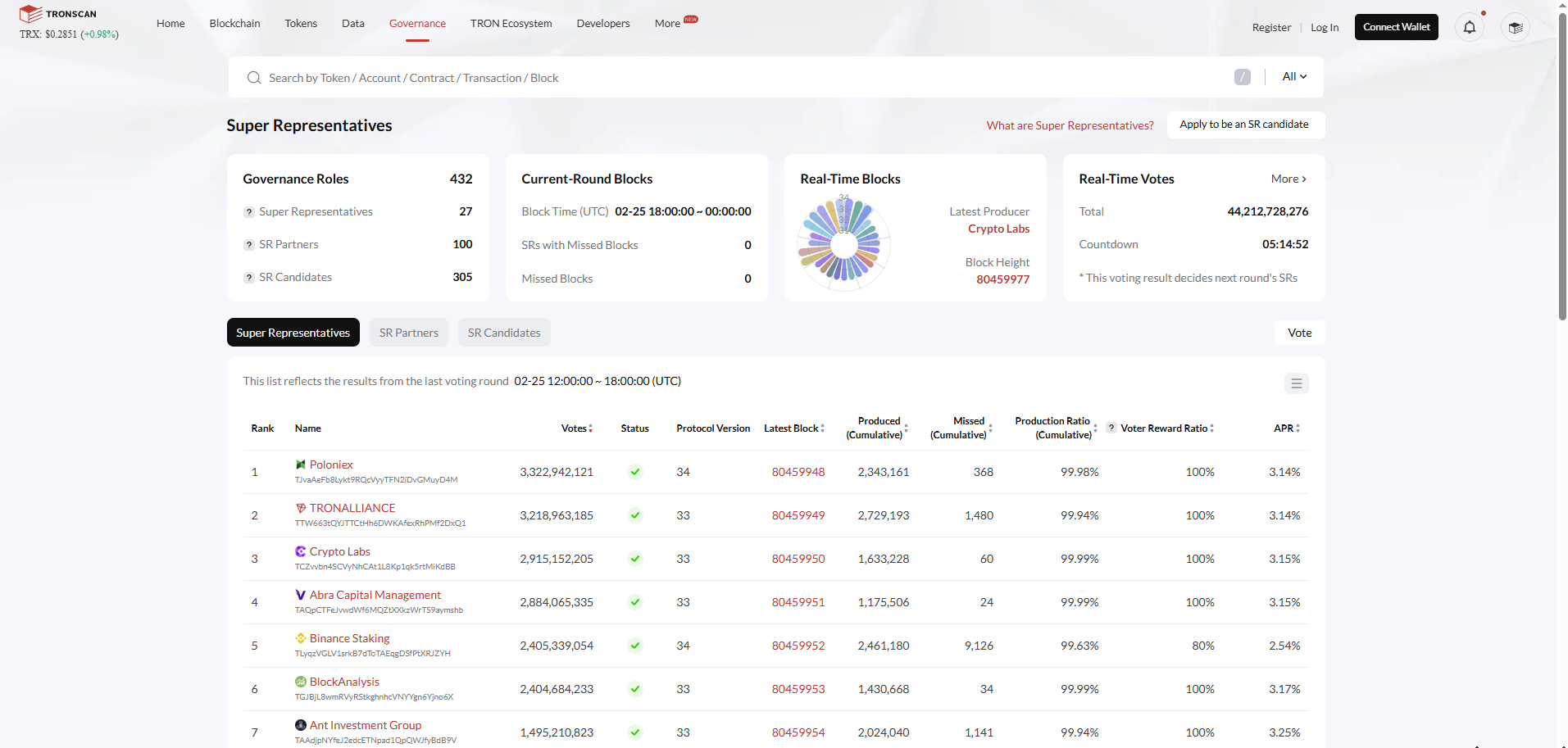
Task: Switch to the SR Partners tab
Action: pos(408,333)
